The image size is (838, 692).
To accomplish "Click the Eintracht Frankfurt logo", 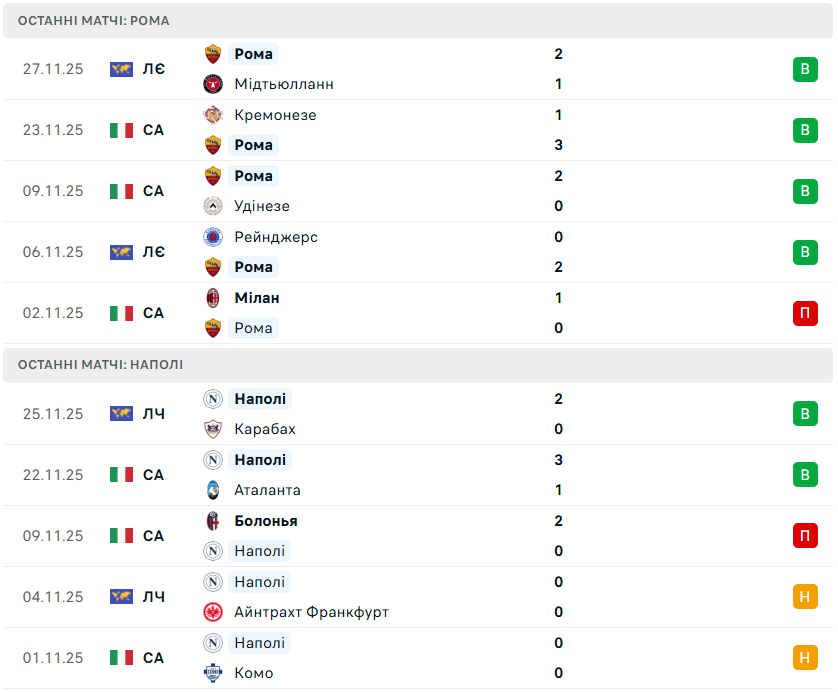I will (212, 612).
